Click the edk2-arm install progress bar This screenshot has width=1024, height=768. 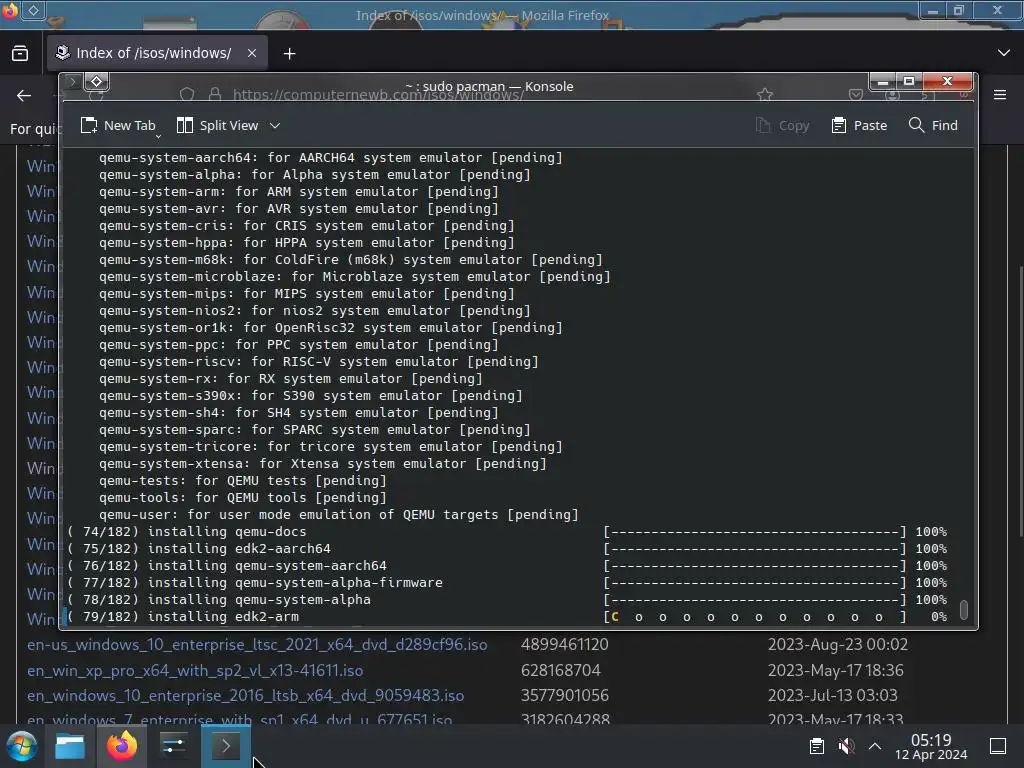pos(756,617)
